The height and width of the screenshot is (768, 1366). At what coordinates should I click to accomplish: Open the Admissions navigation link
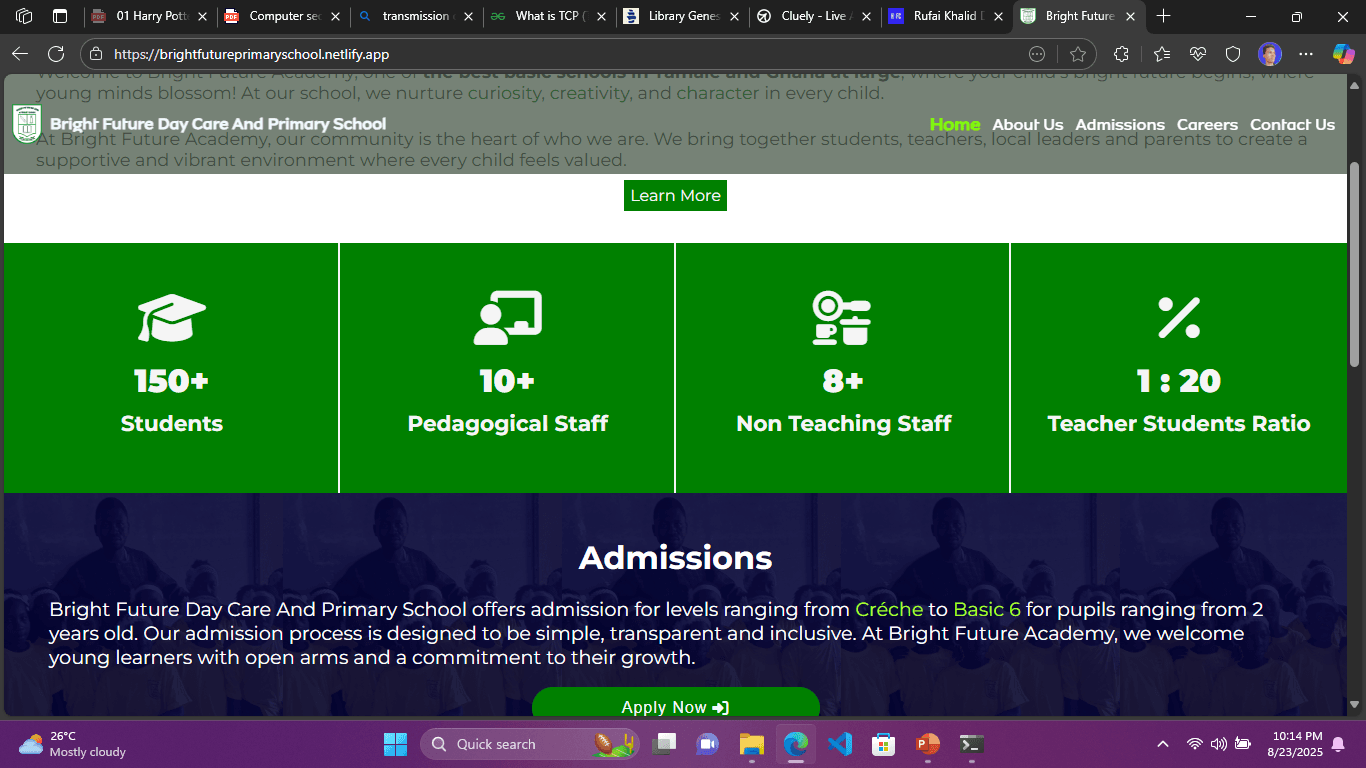click(1120, 124)
